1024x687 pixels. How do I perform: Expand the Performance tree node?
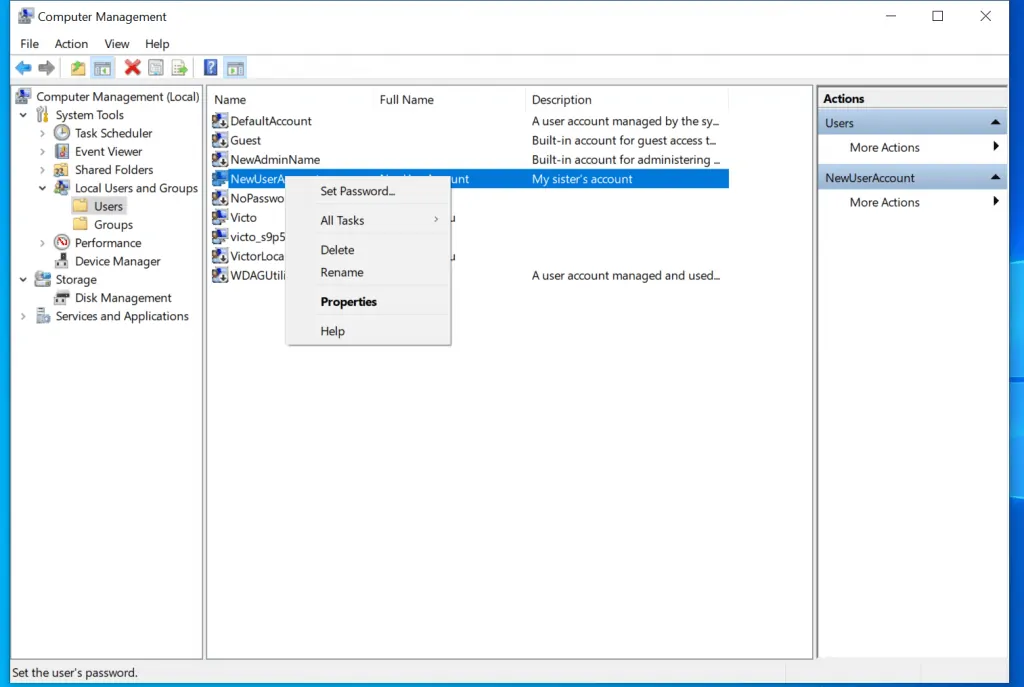pyautogui.click(x=42, y=242)
